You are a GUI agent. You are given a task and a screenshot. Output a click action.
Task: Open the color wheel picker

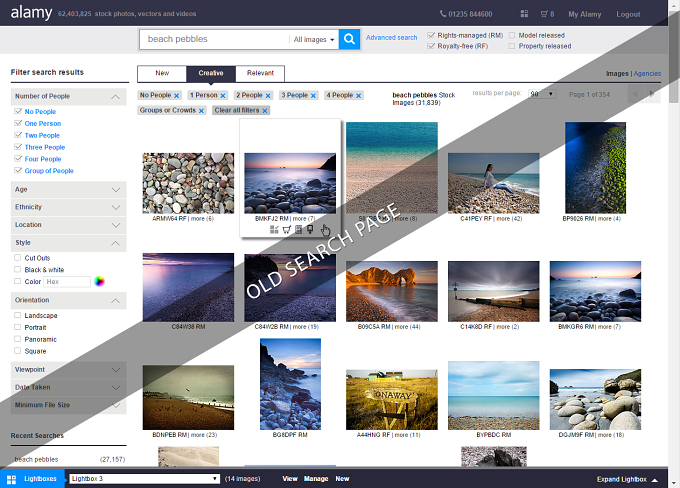coord(99,282)
